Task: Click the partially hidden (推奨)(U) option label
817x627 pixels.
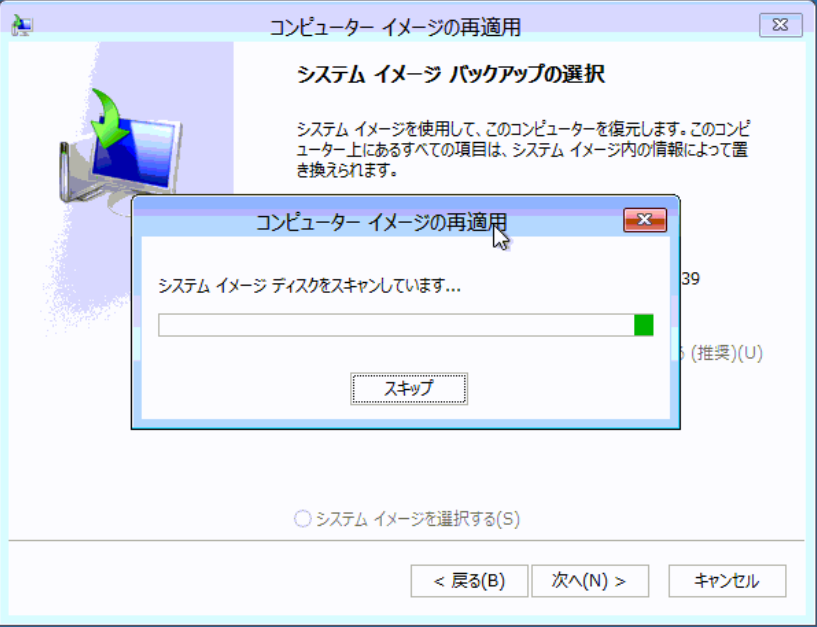Action: pyautogui.click(x=722, y=353)
